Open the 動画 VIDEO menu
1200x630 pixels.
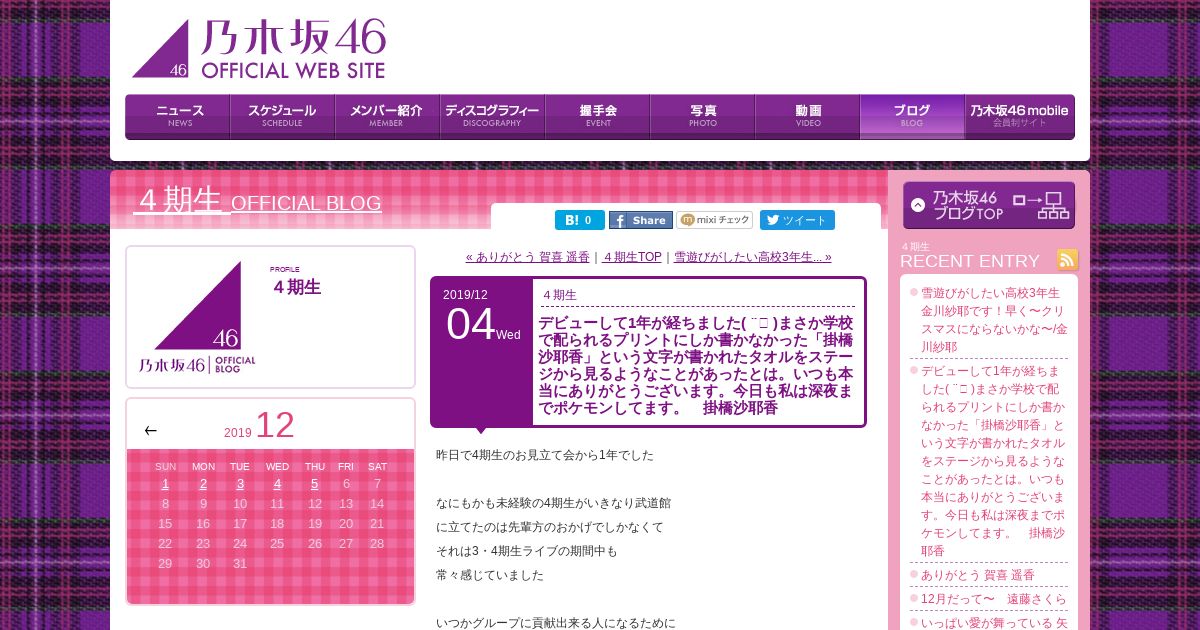pyautogui.click(x=808, y=117)
